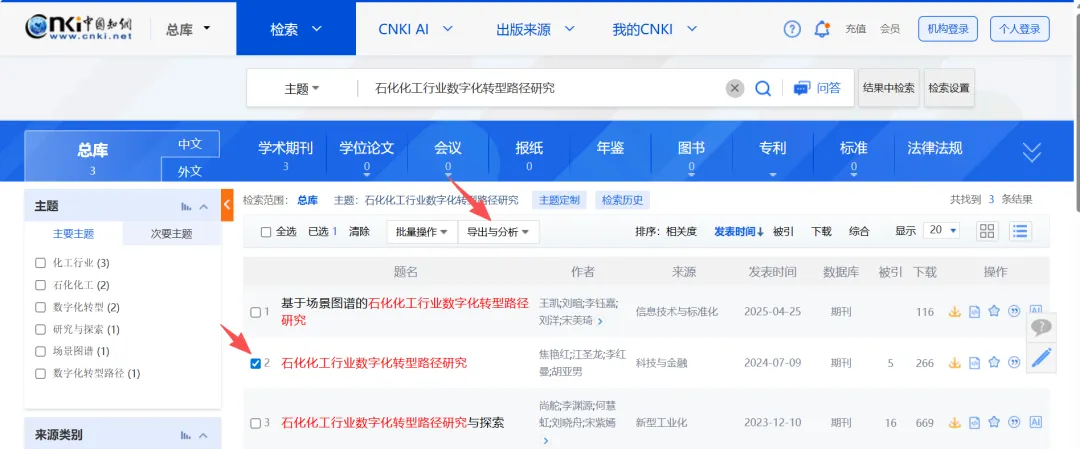Open the CNKI AI menu
The height and width of the screenshot is (449, 1080).
pos(415,29)
